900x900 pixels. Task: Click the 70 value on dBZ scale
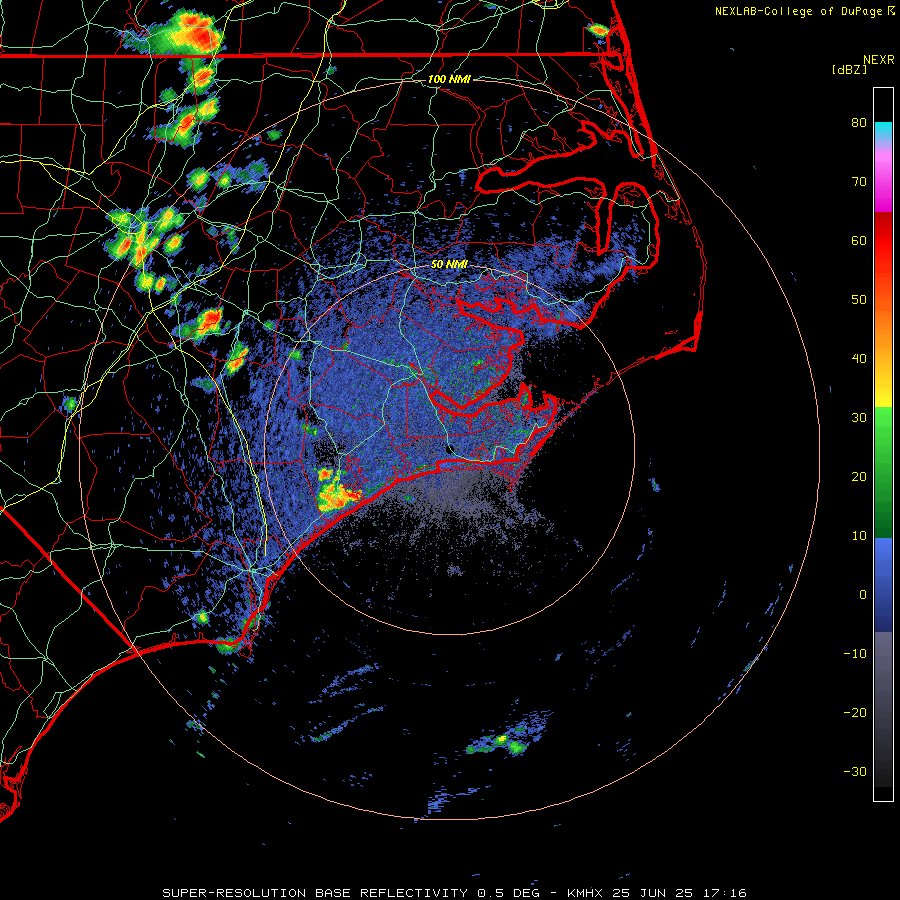[x=859, y=182]
